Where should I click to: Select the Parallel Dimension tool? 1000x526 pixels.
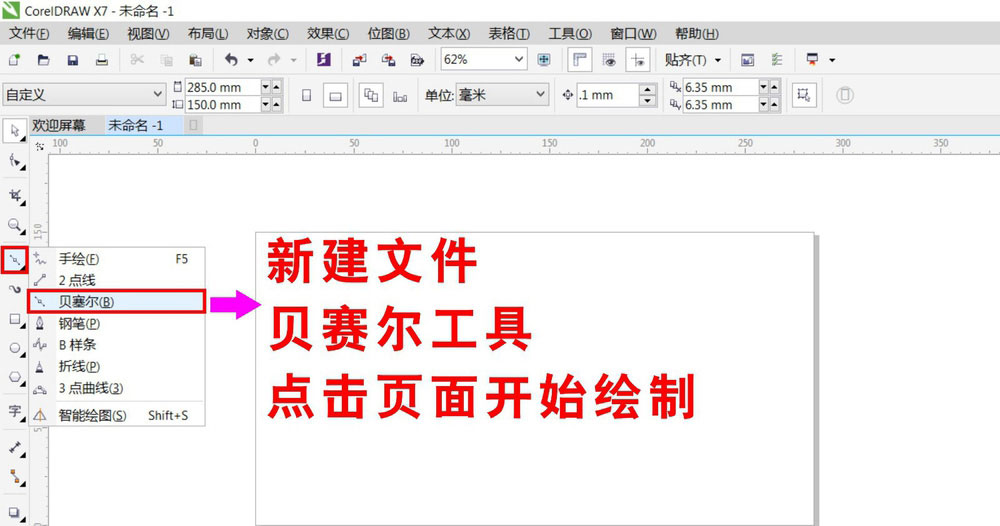pyautogui.click(x=15, y=448)
